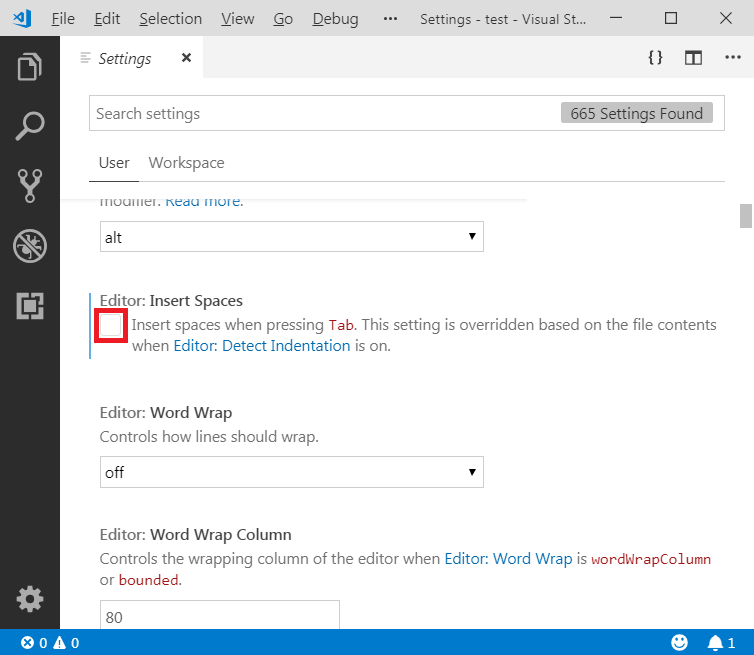This screenshot has width=754, height=655.
Task: Click the 'Editor: Insert Spaces' setting title
Action: [171, 301]
